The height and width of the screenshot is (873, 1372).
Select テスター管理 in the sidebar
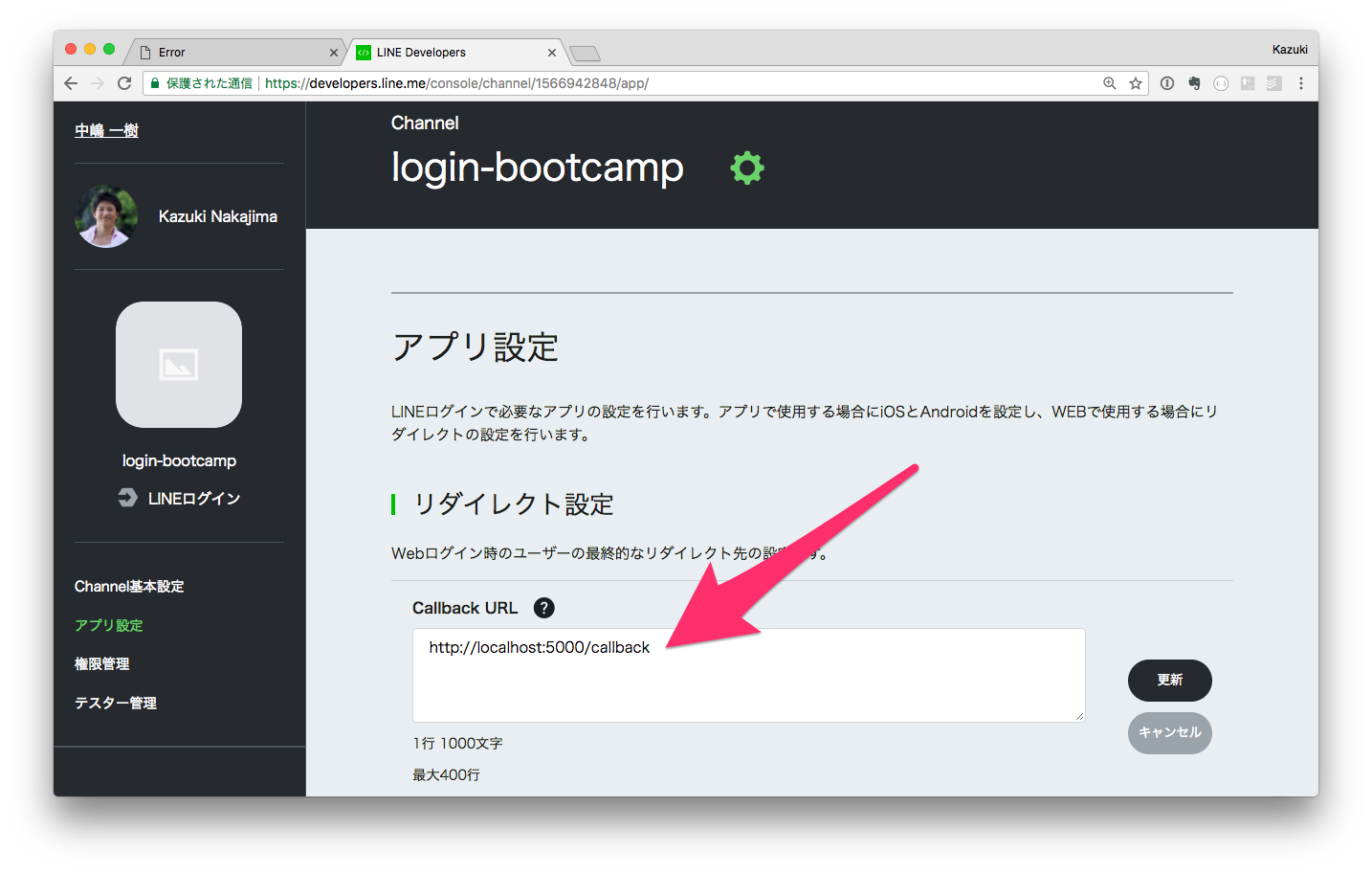click(114, 702)
